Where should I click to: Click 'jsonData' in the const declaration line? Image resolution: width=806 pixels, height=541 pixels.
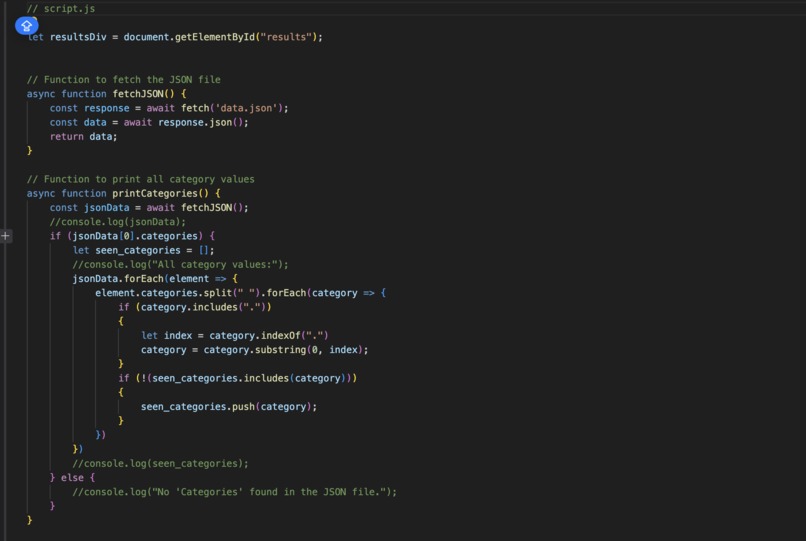(x=106, y=208)
